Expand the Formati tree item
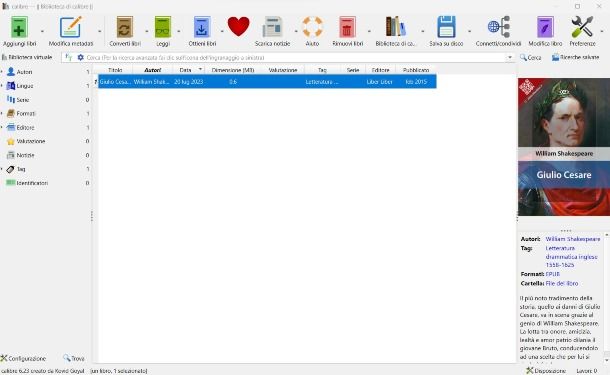The height and width of the screenshot is (375, 610). (x=2, y=114)
